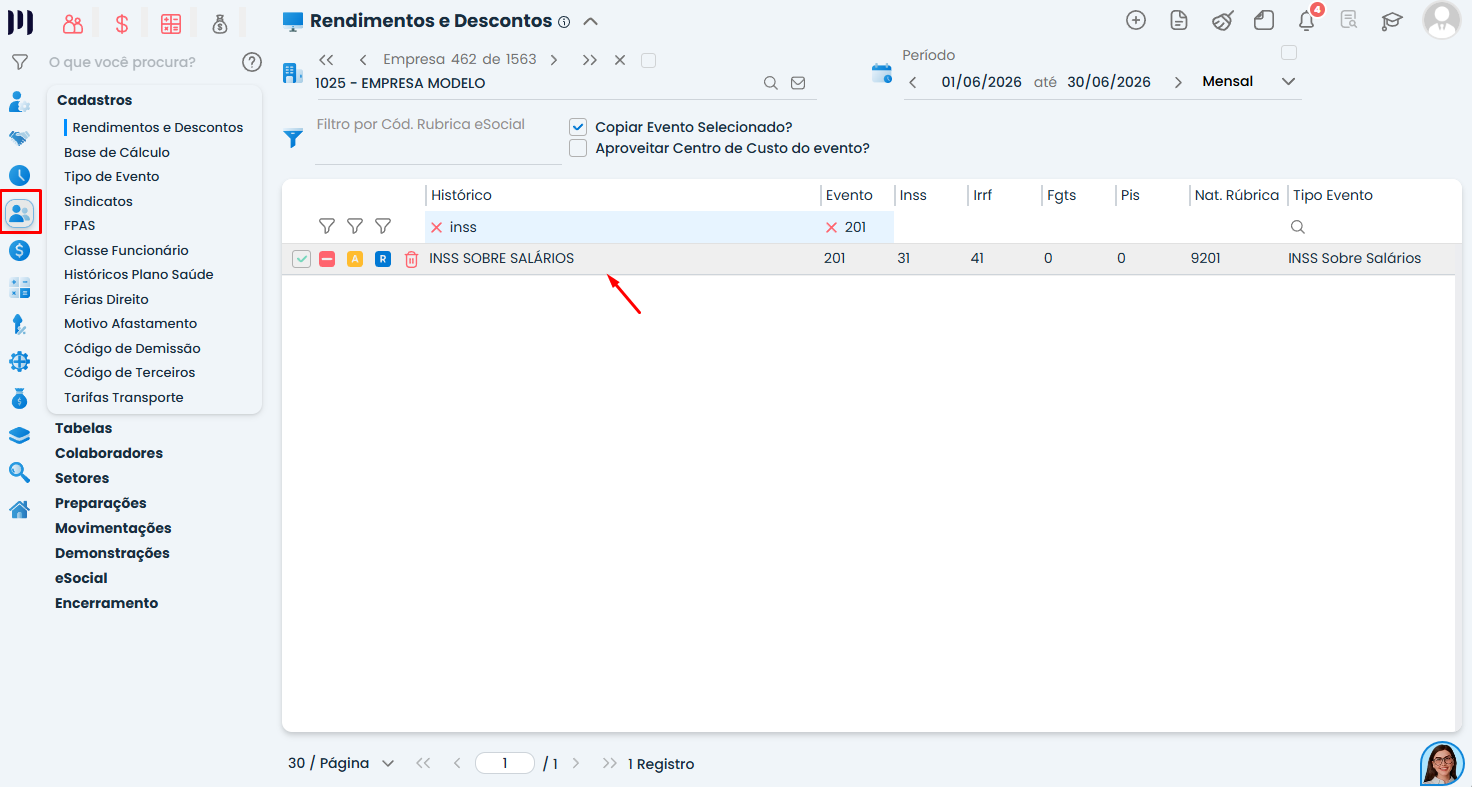
Task: Click the layers stack sidebar icon
Action: (x=19, y=435)
